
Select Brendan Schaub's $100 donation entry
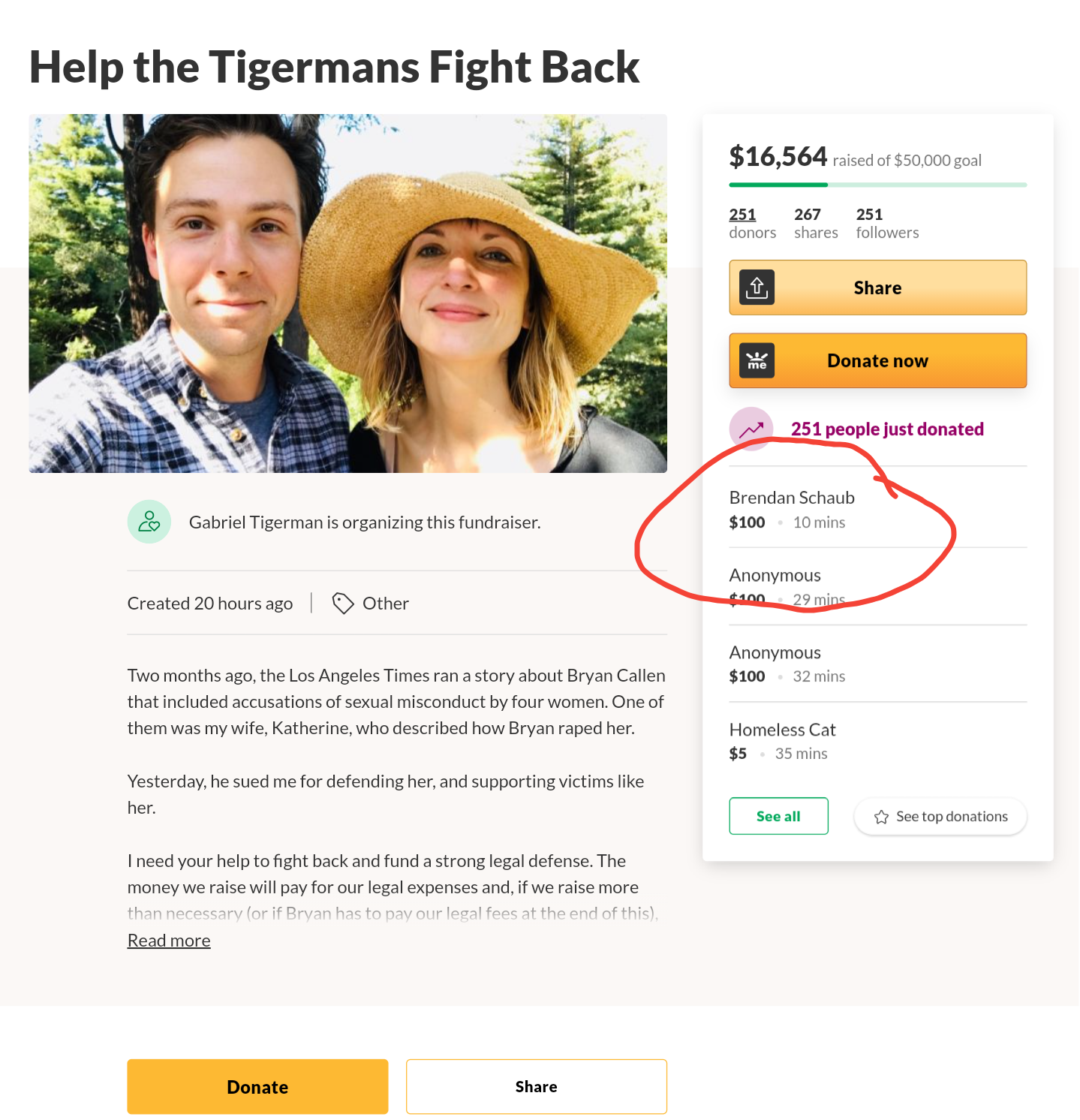point(792,509)
